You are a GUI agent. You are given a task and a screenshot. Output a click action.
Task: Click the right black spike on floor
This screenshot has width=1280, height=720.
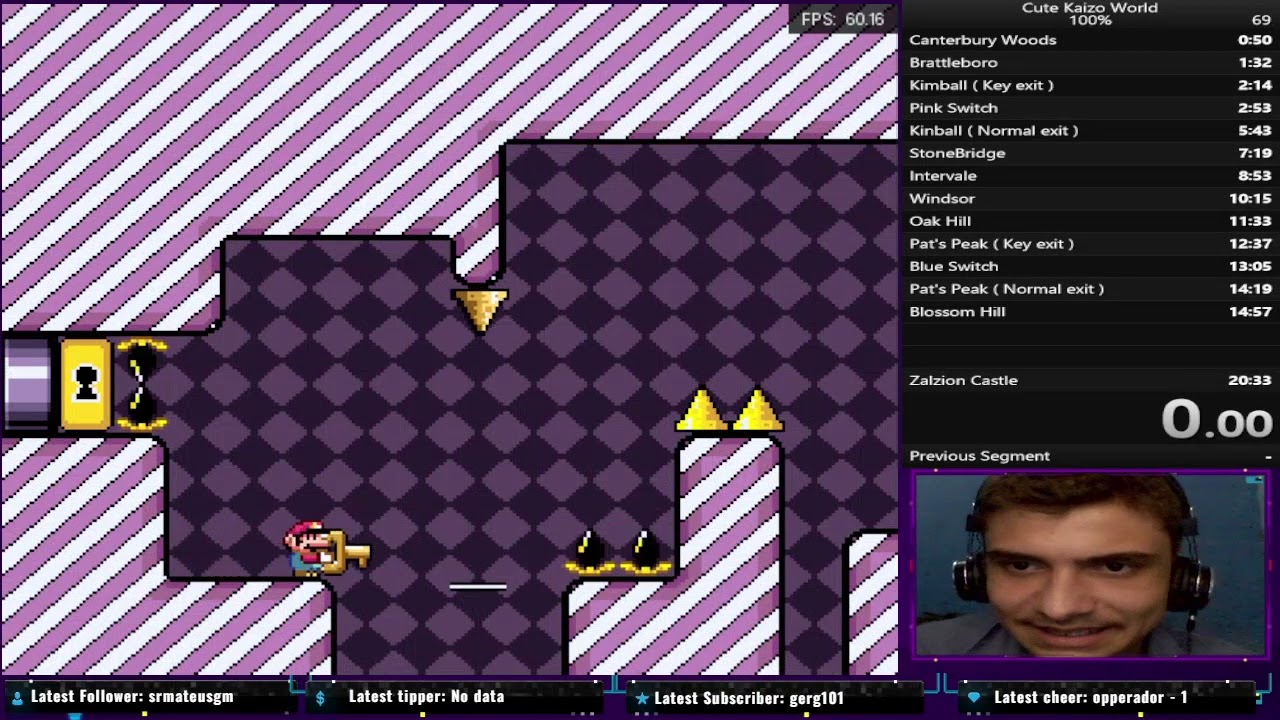646,552
